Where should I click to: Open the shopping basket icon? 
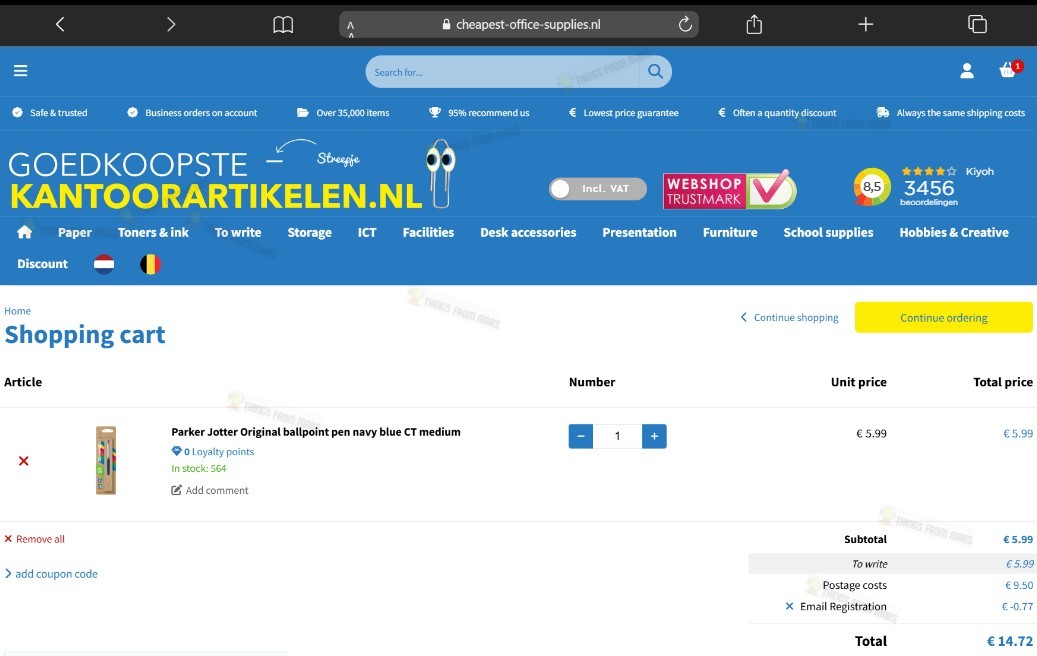coord(1010,69)
